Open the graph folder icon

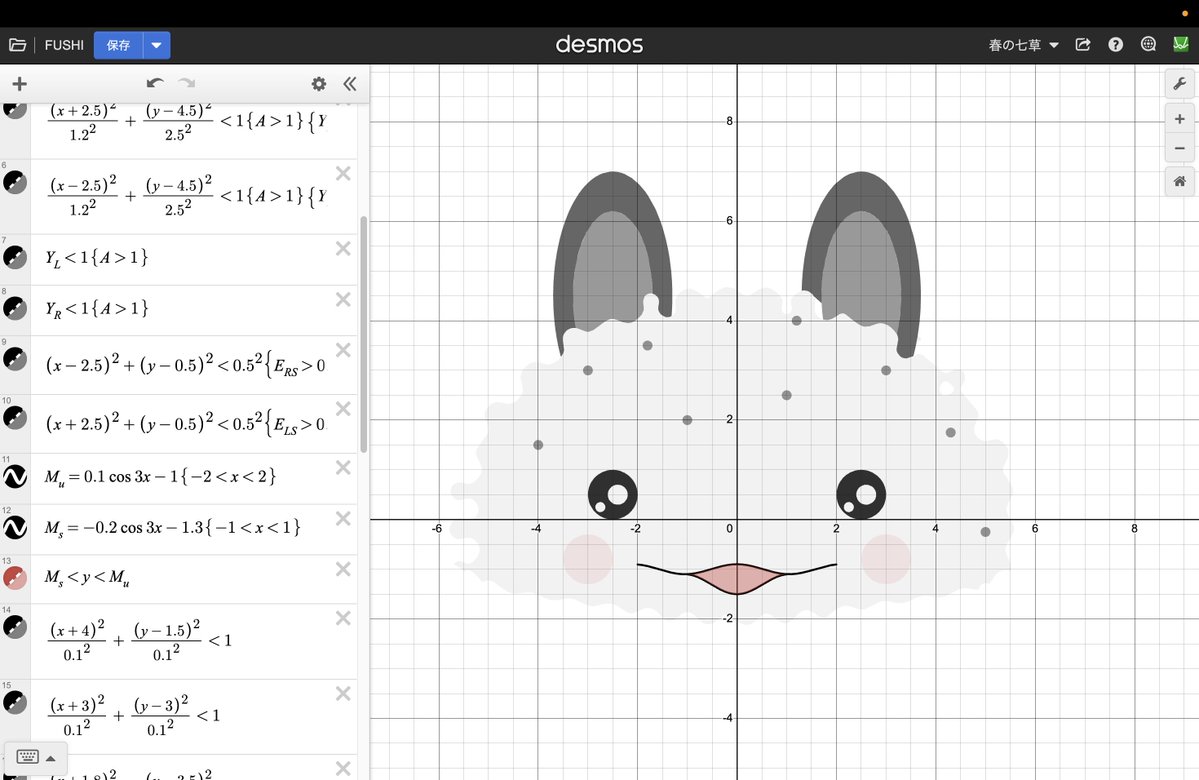(18, 45)
